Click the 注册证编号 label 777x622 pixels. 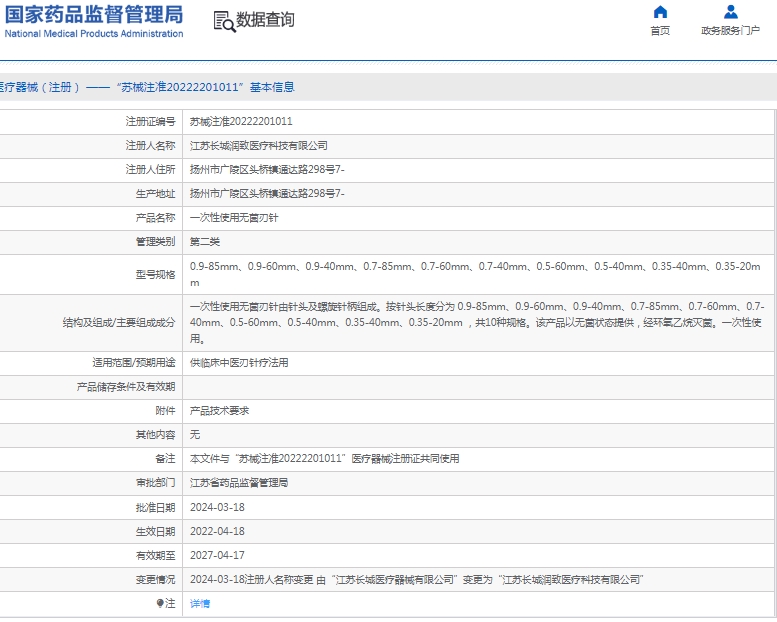pyautogui.click(x=151, y=121)
